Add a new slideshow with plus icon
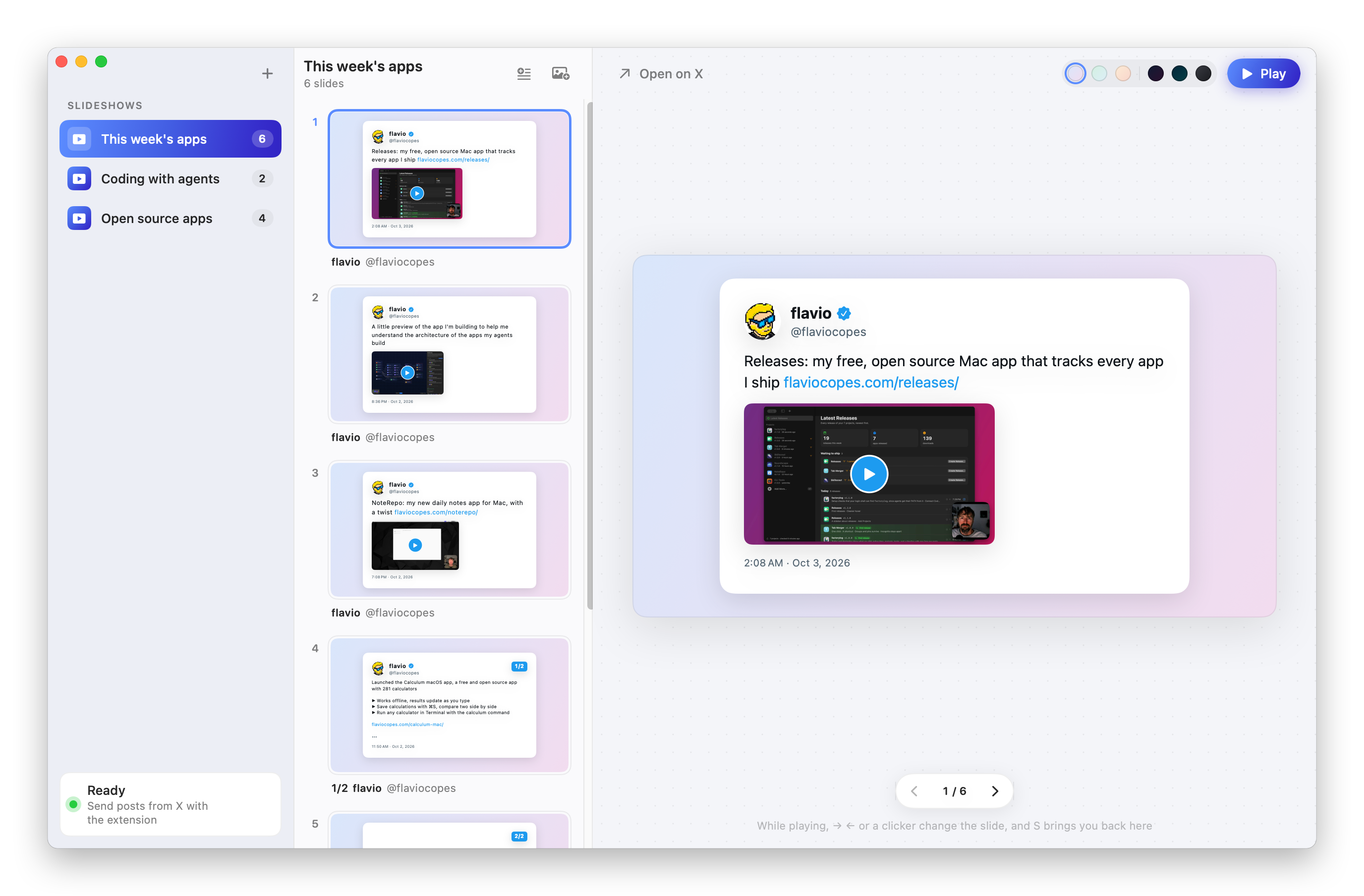Viewport: 1364px width, 896px height. pyautogui.click(x=267, y=73)
